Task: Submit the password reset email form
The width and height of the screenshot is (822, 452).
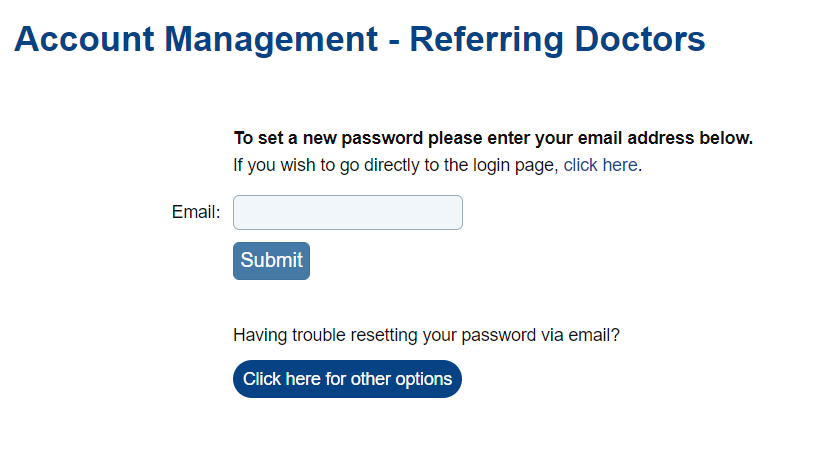Action: [x=271, y=261]
